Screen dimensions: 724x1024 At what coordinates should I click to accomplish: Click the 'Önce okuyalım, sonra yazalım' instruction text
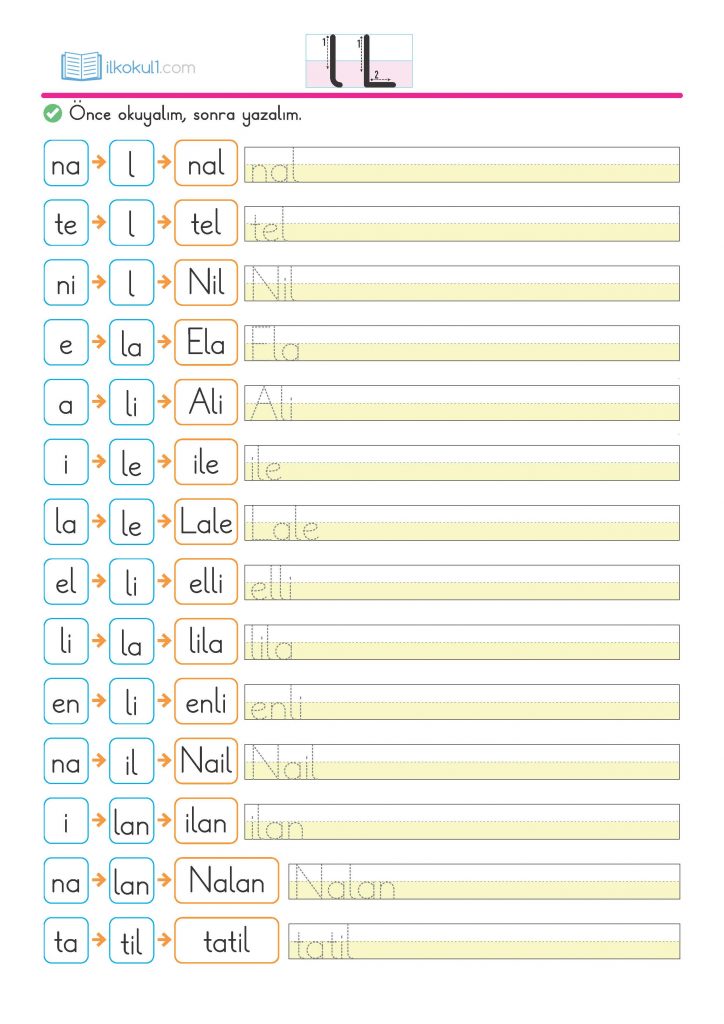pos(185,115)
